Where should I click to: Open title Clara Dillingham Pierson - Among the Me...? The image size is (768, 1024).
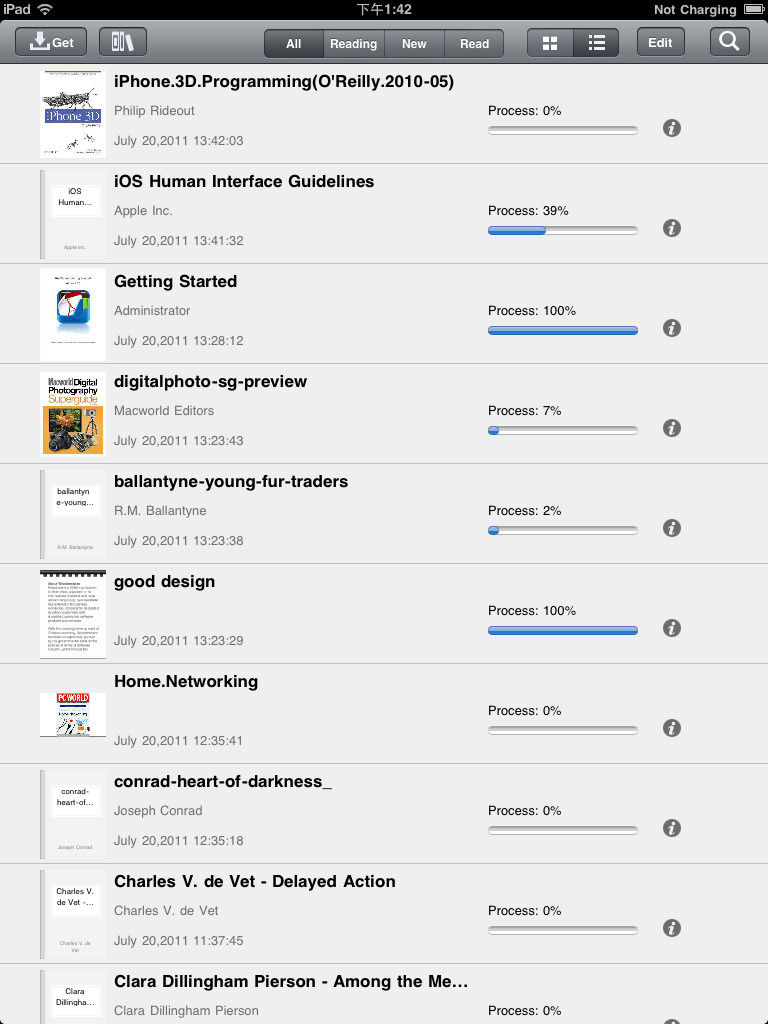[291, 981]
